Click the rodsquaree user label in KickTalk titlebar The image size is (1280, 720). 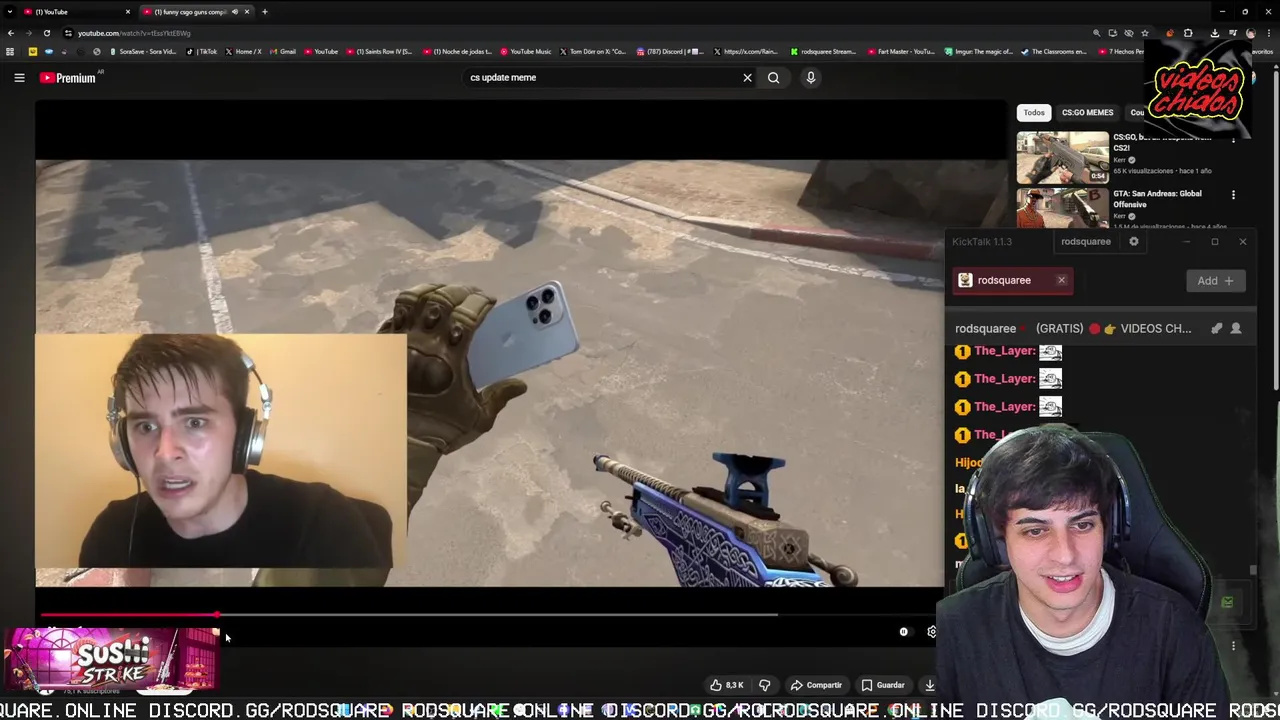tap(1085, 241)
